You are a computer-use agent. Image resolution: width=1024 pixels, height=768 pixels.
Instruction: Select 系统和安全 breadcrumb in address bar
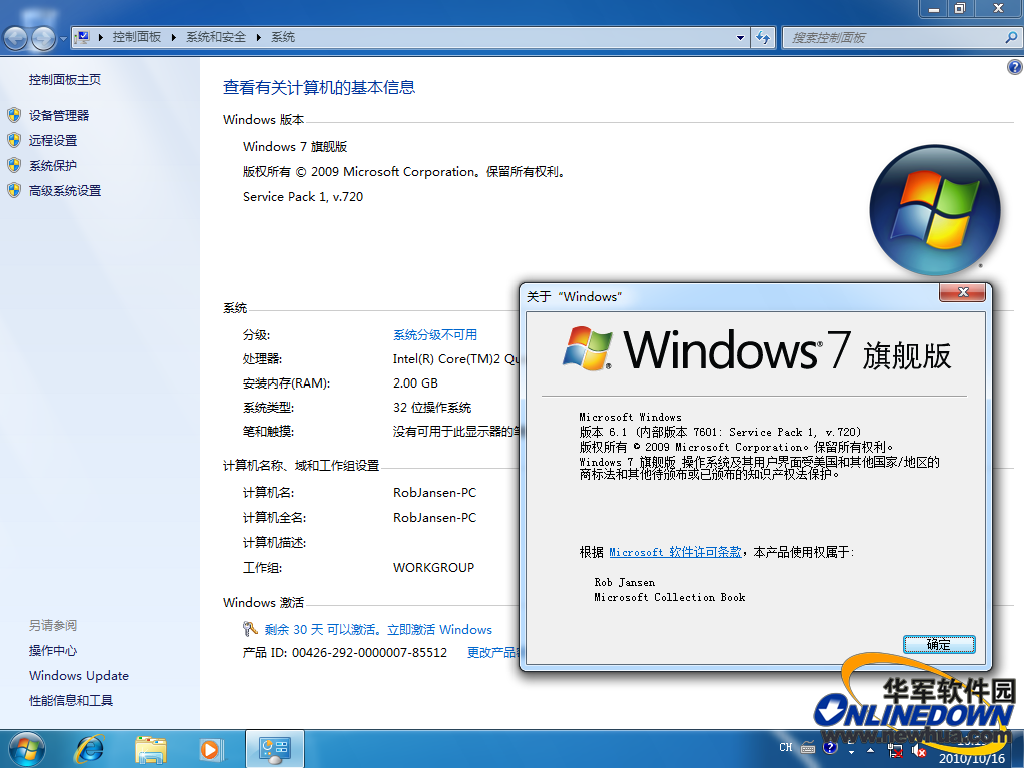(x=215, y=37)
